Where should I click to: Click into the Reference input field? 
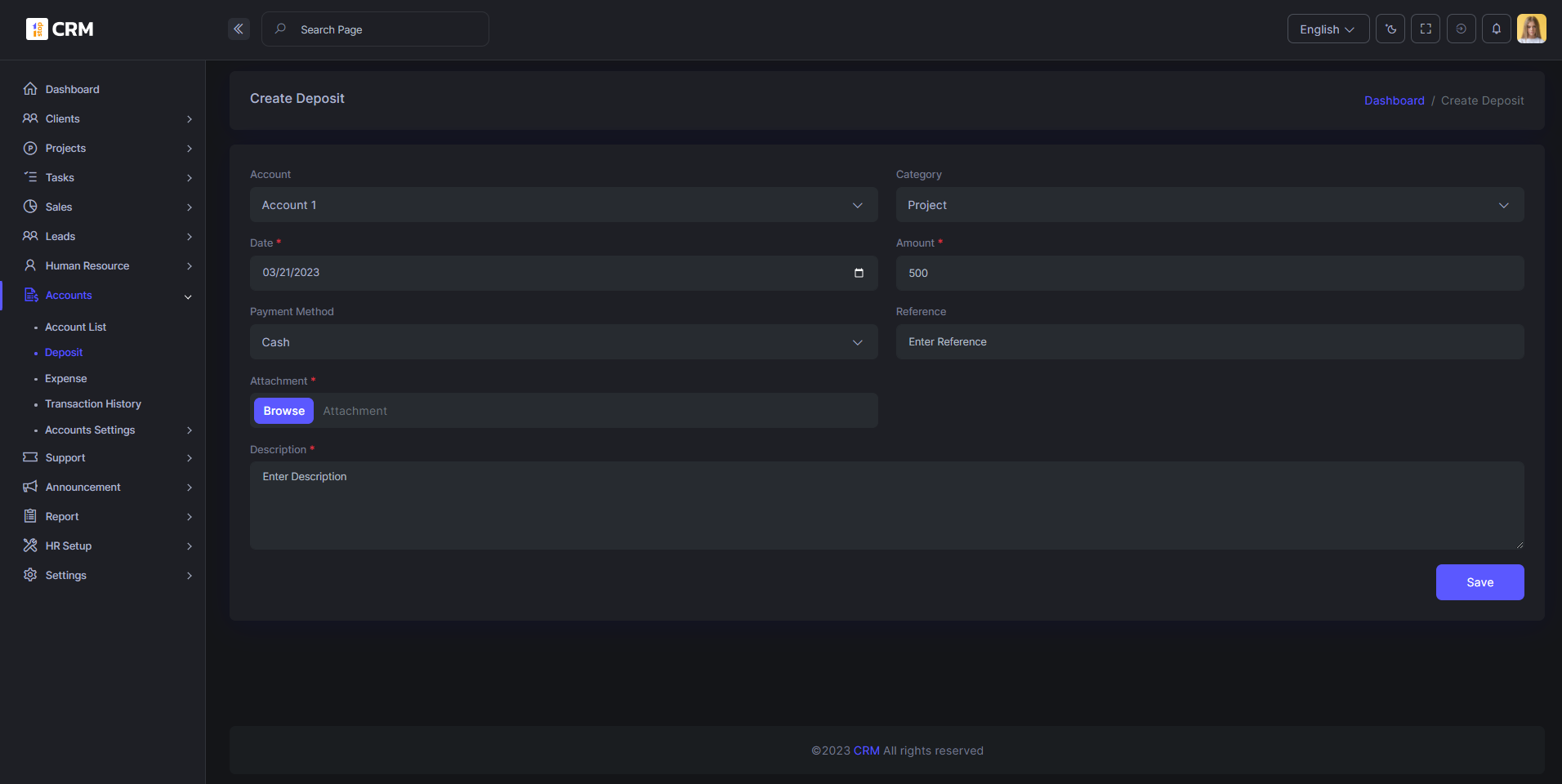[x=1209, y=342]
